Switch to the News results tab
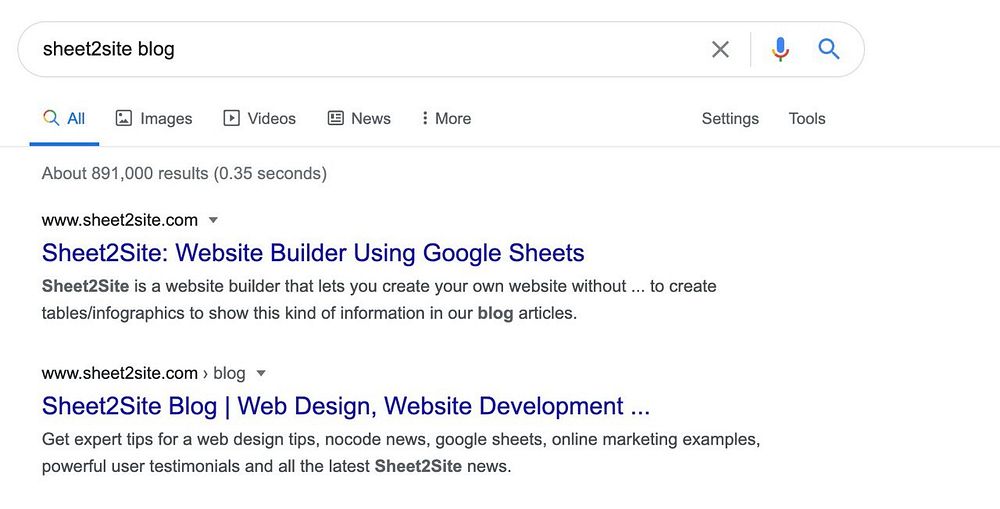This screenshot has height=509, width=1000. [x=370, y=118]
